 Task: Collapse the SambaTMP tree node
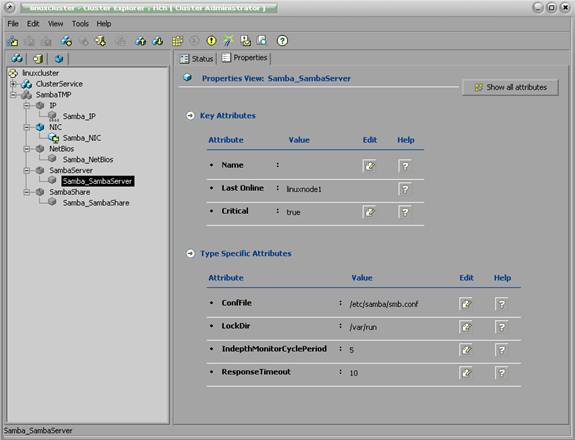click(x=13, y=95)
